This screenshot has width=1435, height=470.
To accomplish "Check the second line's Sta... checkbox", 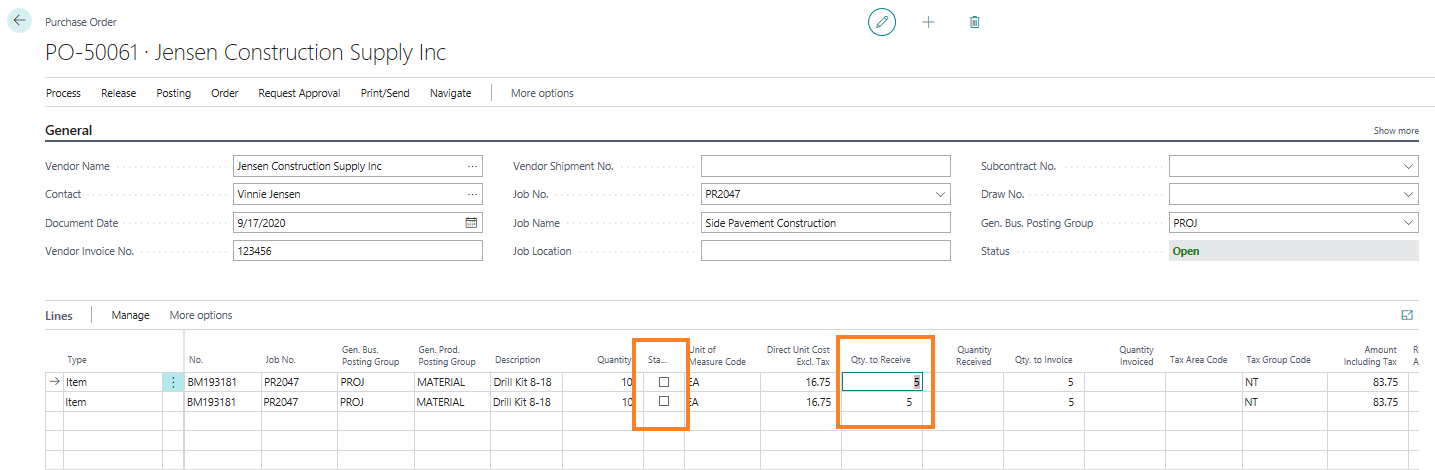I will pos(663,402).
